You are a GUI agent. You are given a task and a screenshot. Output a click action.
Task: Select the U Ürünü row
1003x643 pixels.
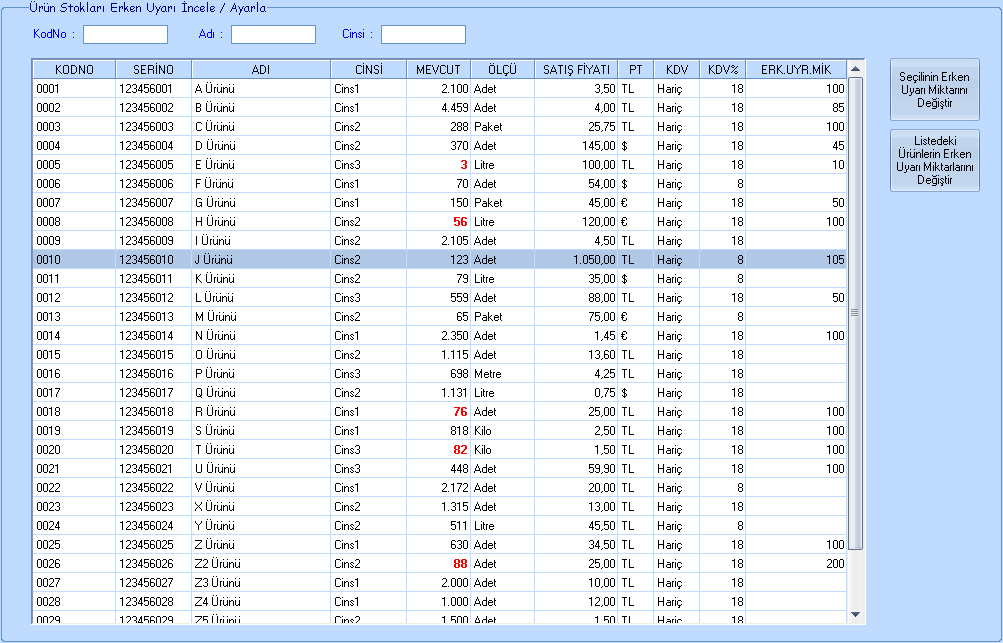click(x=439, y=469)
